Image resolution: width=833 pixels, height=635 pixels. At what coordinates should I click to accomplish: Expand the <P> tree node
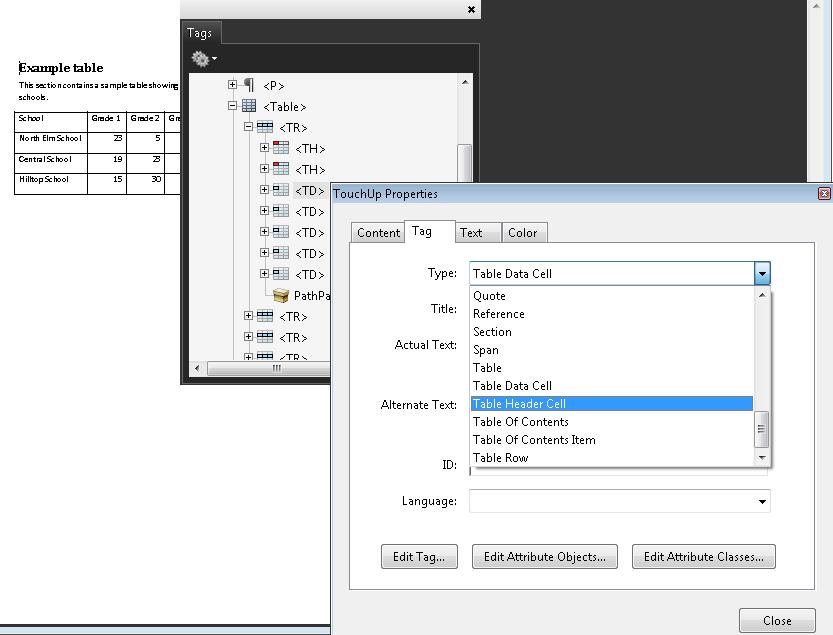point(232,85)
